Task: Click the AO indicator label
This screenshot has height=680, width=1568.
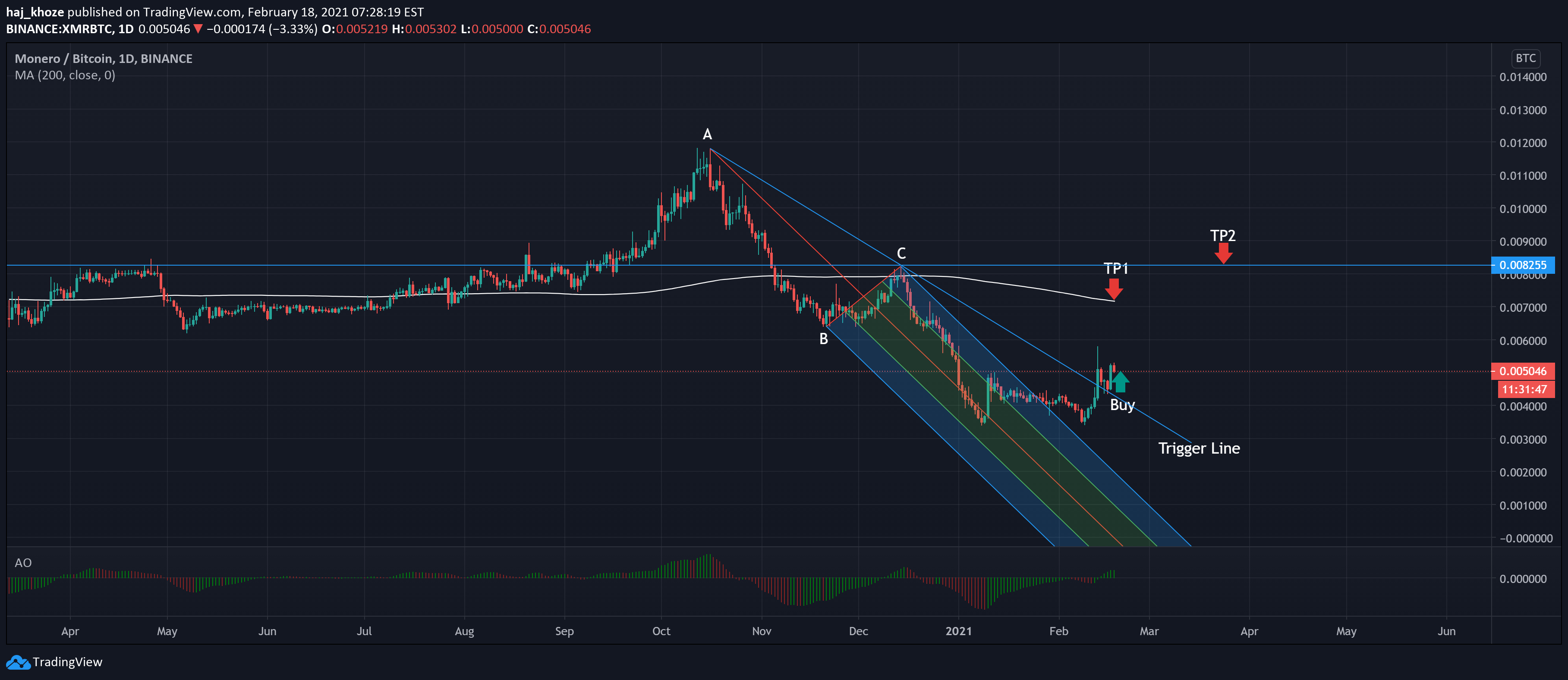Action: (23, 563)
